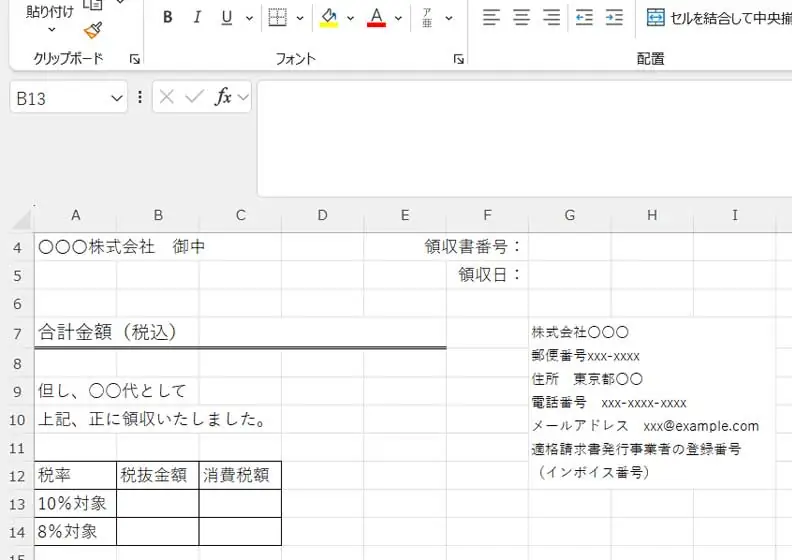Select 税抜金額 header cell
Viewport: 792px width, 560px height.
point(158,475)
